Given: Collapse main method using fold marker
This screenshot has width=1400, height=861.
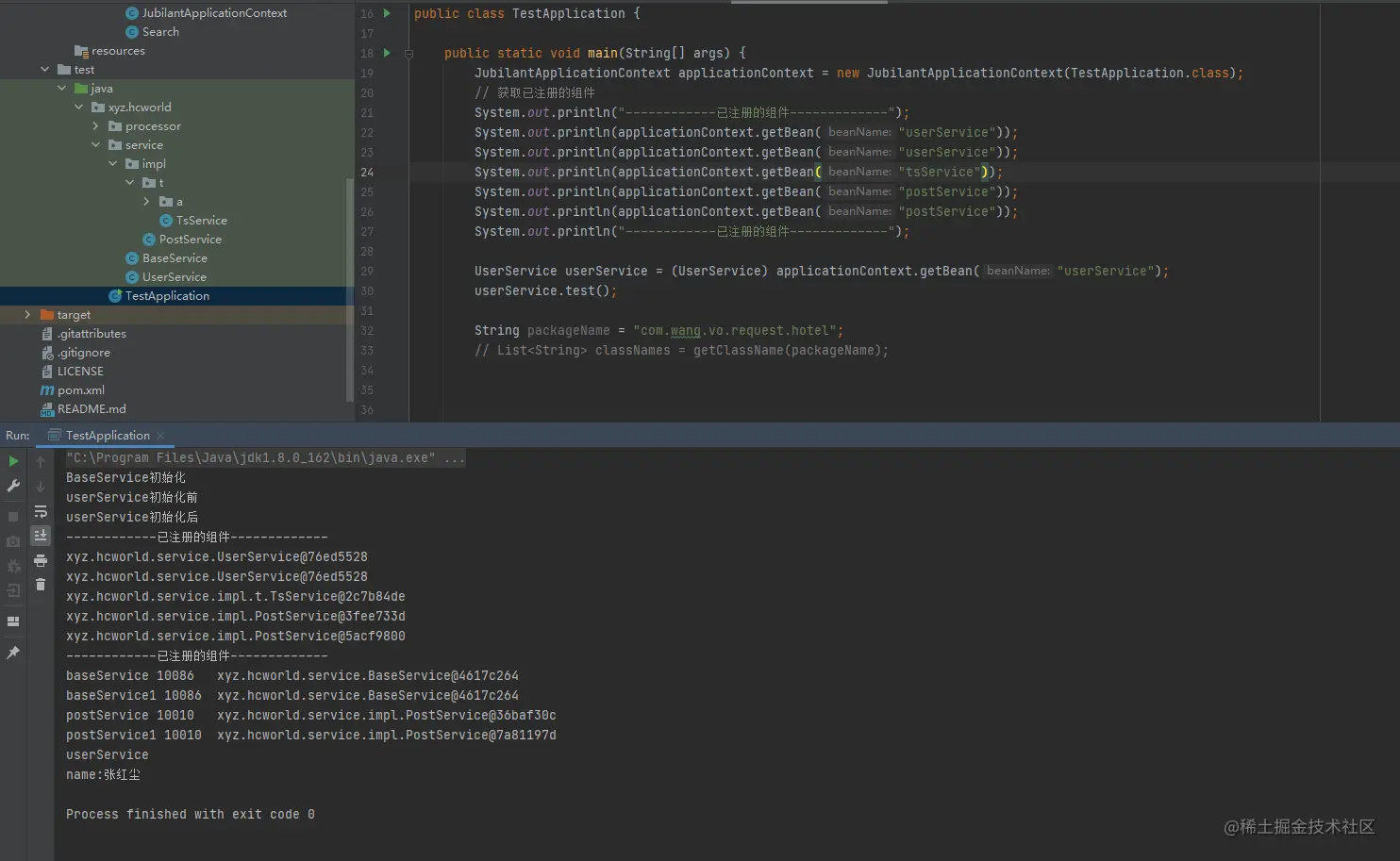Looking at the screenshot, I should pos(408,54).
